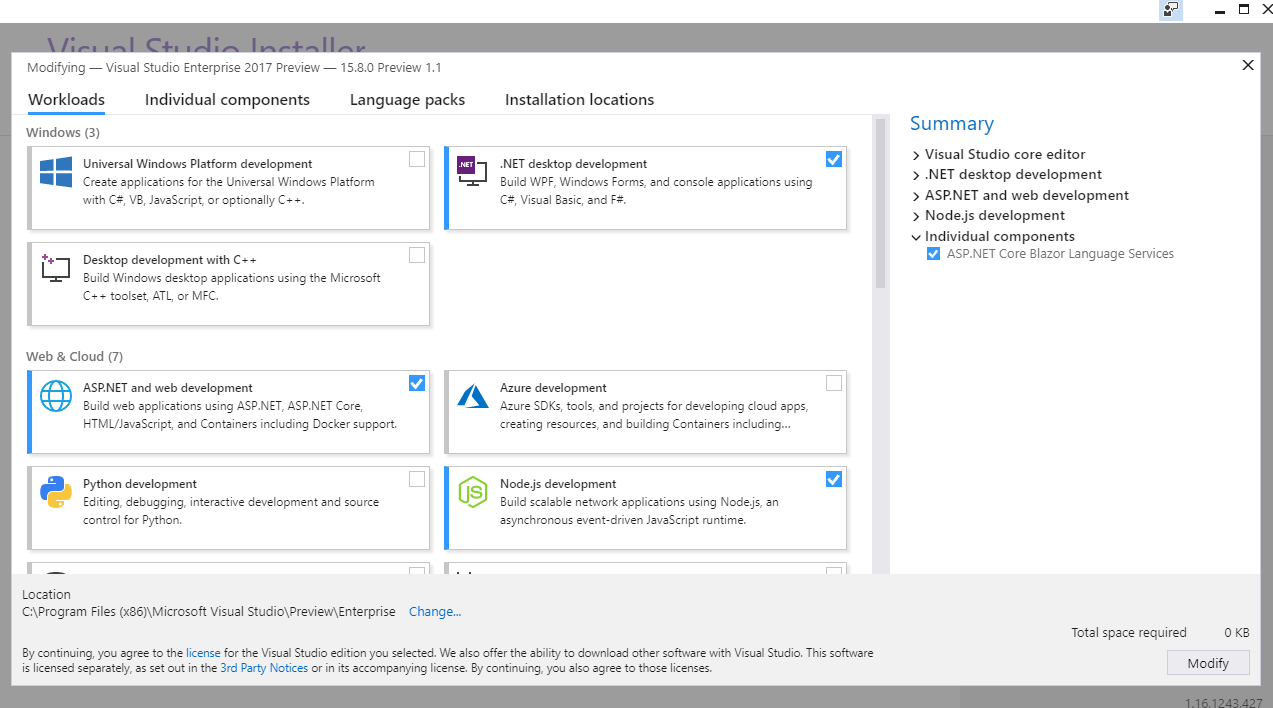This screenshot has height=708, width=1273.
Task: Collapse Individual components in Summary
Action: 916,237
